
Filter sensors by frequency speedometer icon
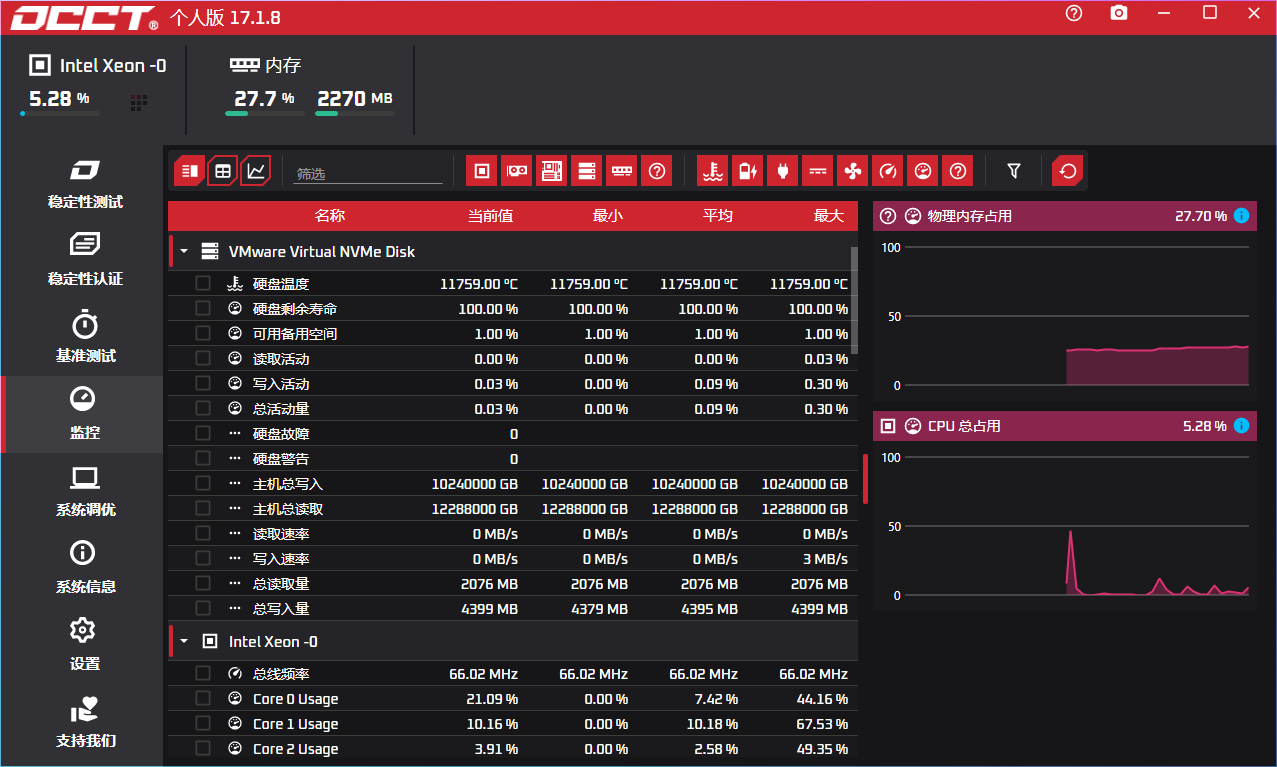887,171
